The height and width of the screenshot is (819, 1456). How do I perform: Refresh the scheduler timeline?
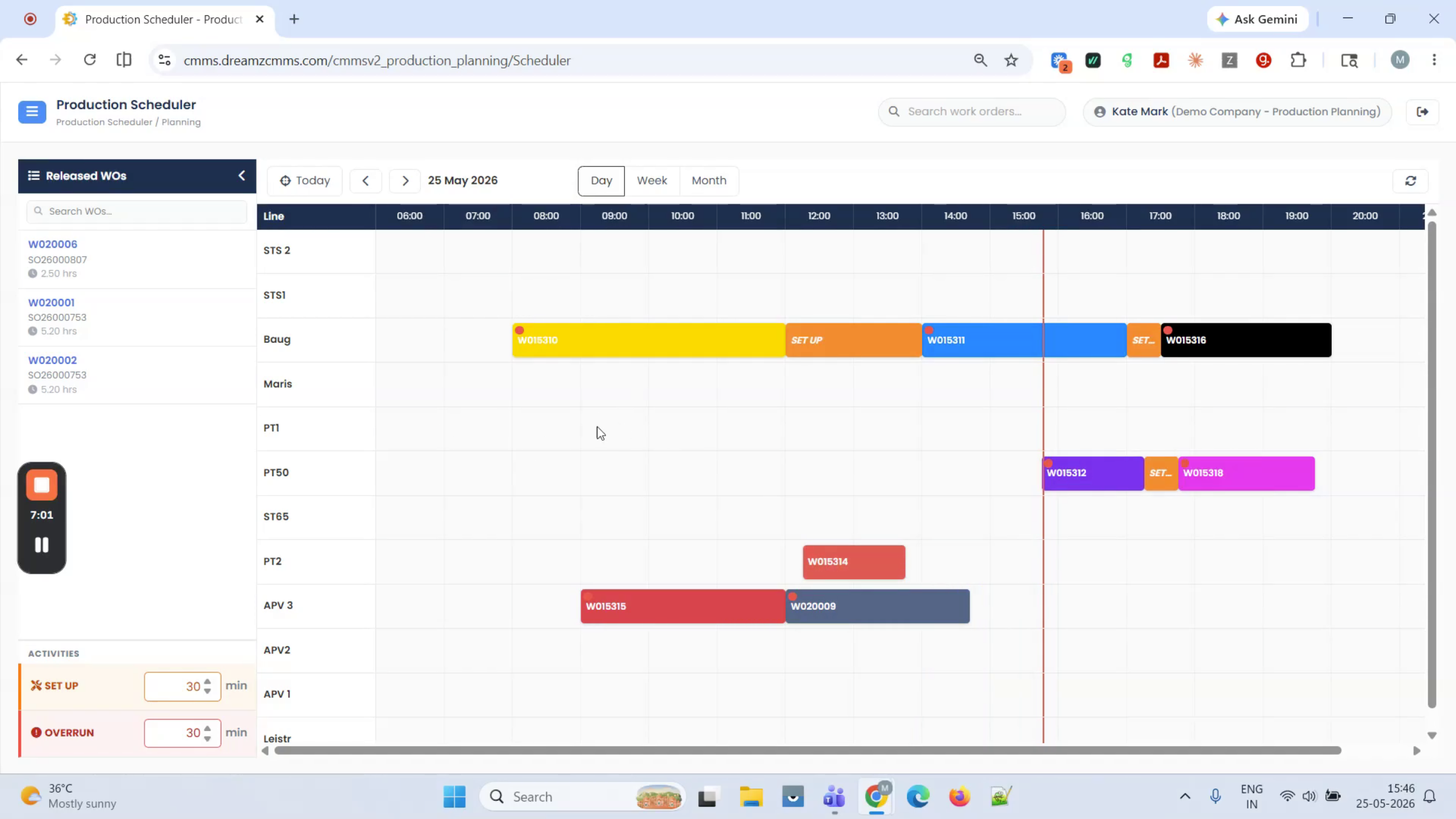pyautogui.click(x=1410, y=181)
